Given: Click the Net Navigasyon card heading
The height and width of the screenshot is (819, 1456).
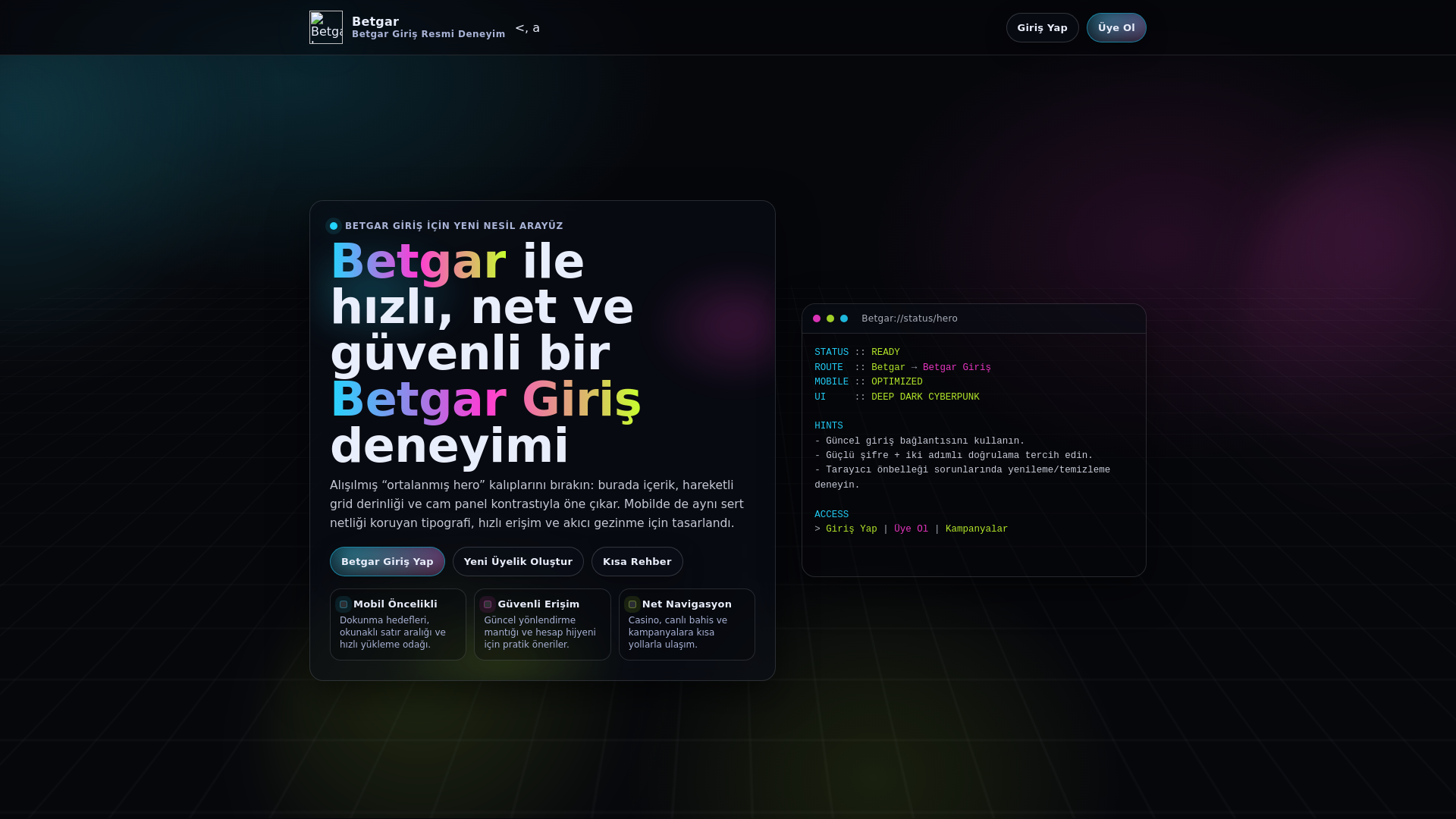Looking at the screenshot, I should pos(687,604).
